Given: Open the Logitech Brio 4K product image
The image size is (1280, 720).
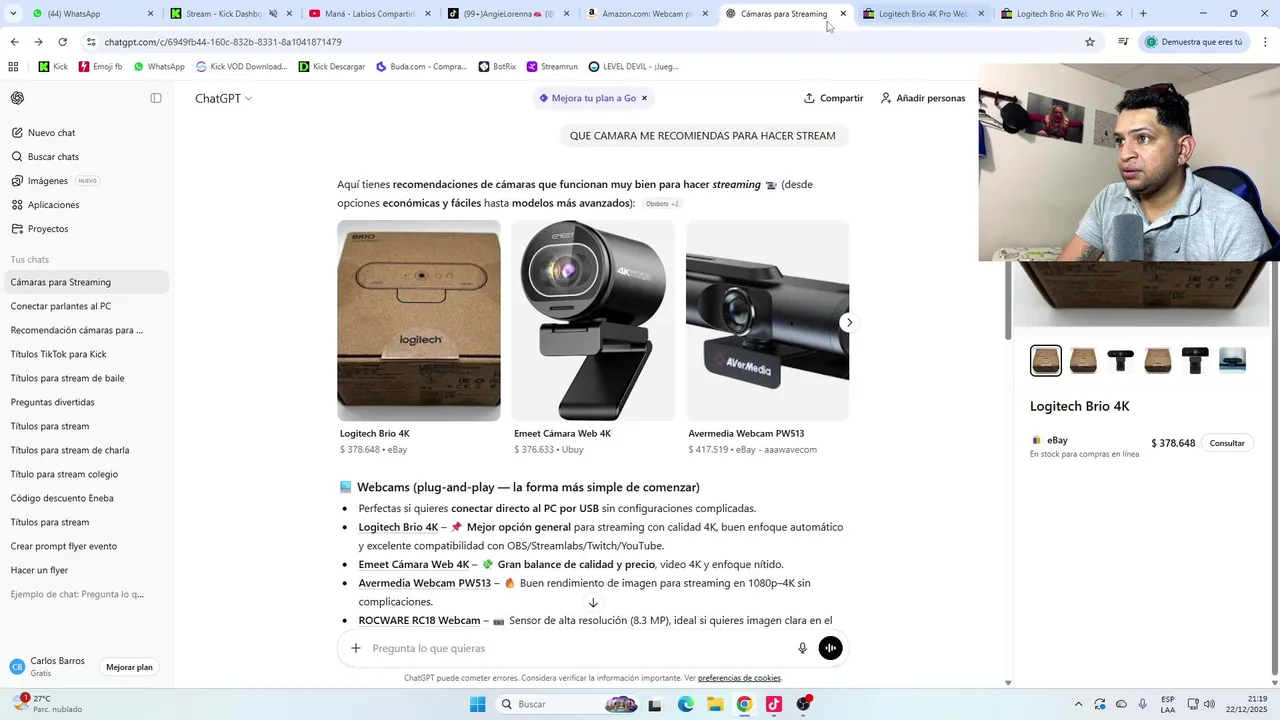Looking at the screenshot, I should tap(419, 320).
